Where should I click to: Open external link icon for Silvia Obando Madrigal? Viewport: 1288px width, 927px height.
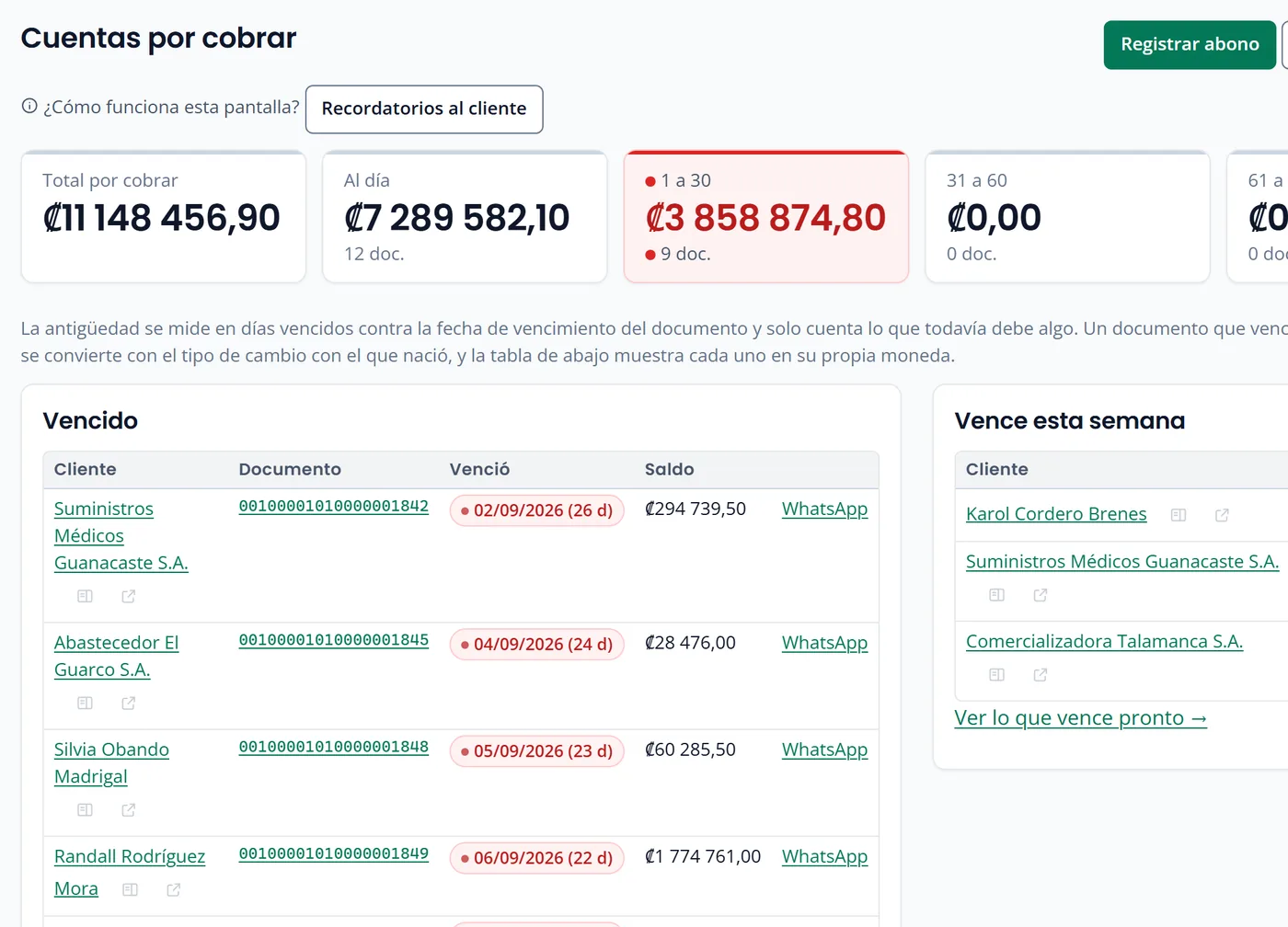[129, 809]
